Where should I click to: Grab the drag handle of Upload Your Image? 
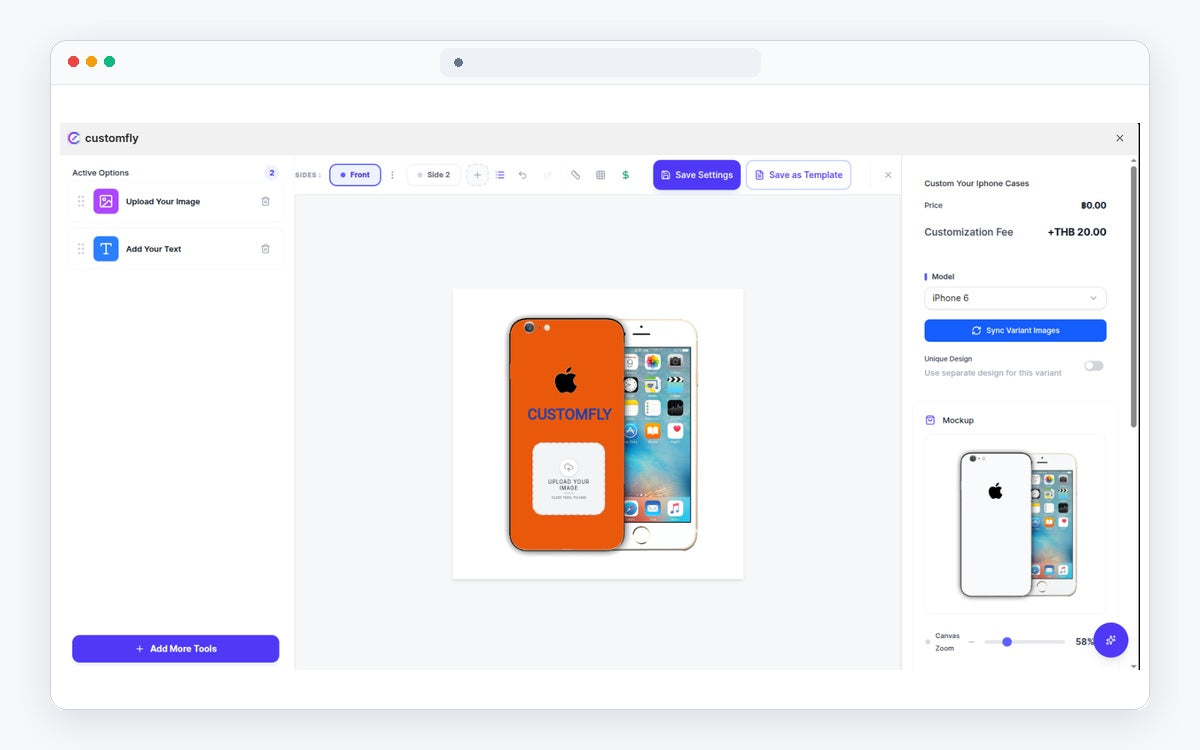81,201
